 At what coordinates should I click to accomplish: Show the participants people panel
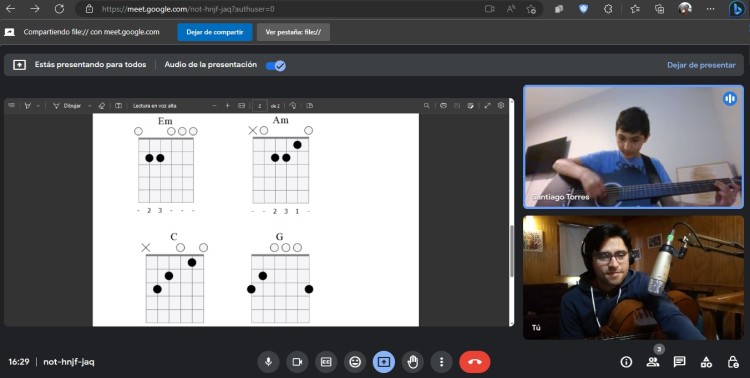pyautogui.click(x=652, y=362)
